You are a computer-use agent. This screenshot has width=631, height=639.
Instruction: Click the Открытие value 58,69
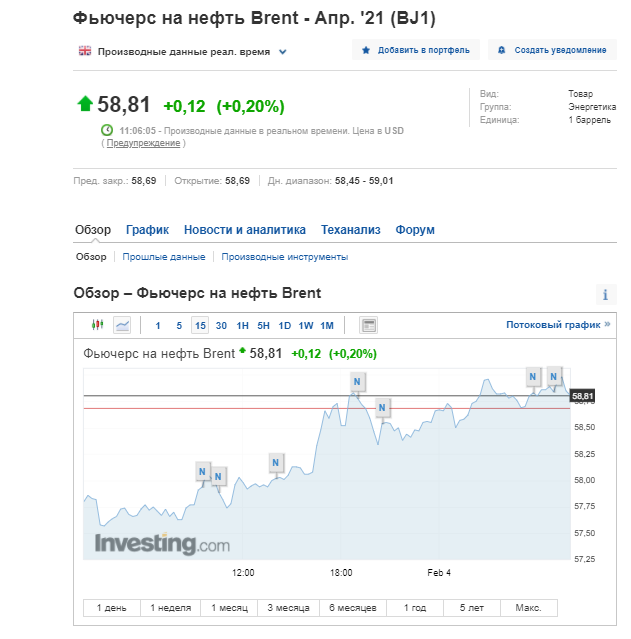[237, 181]
